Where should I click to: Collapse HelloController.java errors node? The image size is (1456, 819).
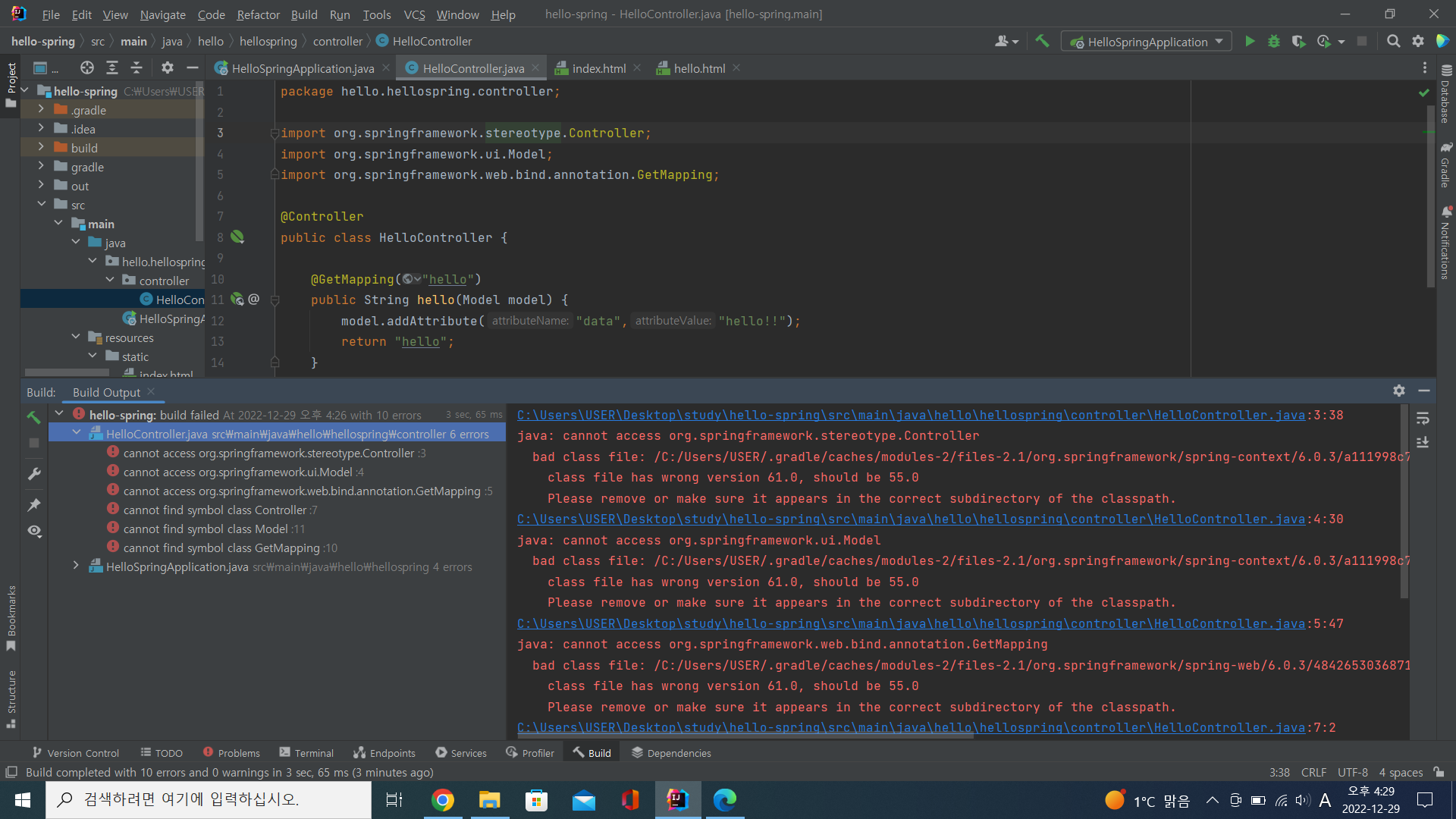tap(76, 434)
